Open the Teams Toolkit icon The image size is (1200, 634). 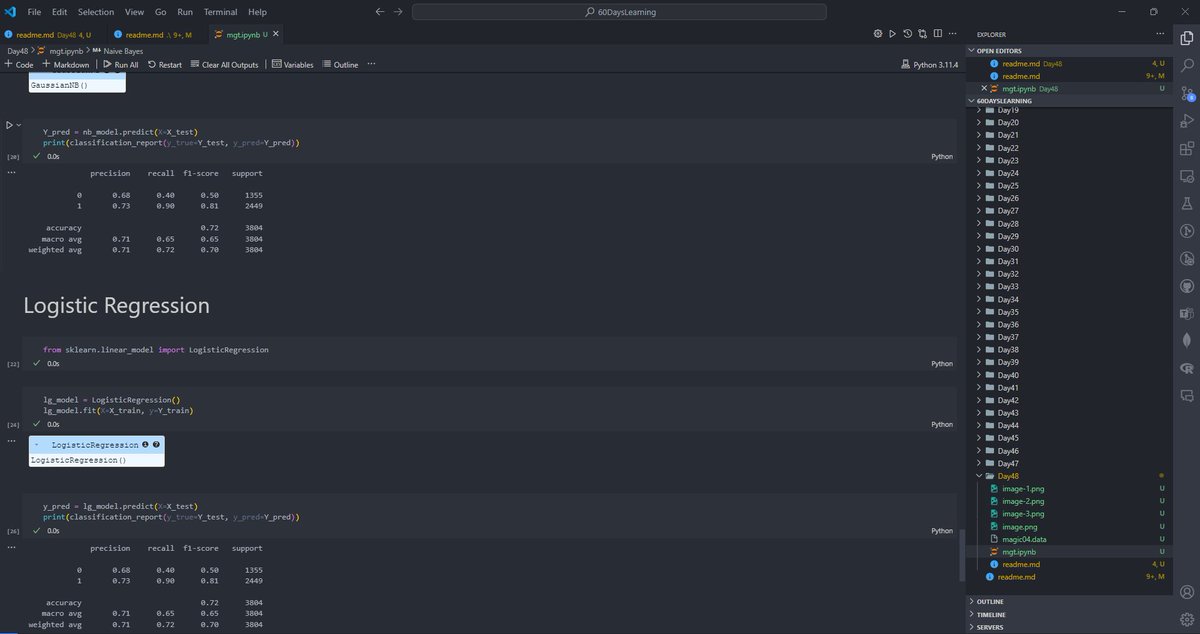1187,312
